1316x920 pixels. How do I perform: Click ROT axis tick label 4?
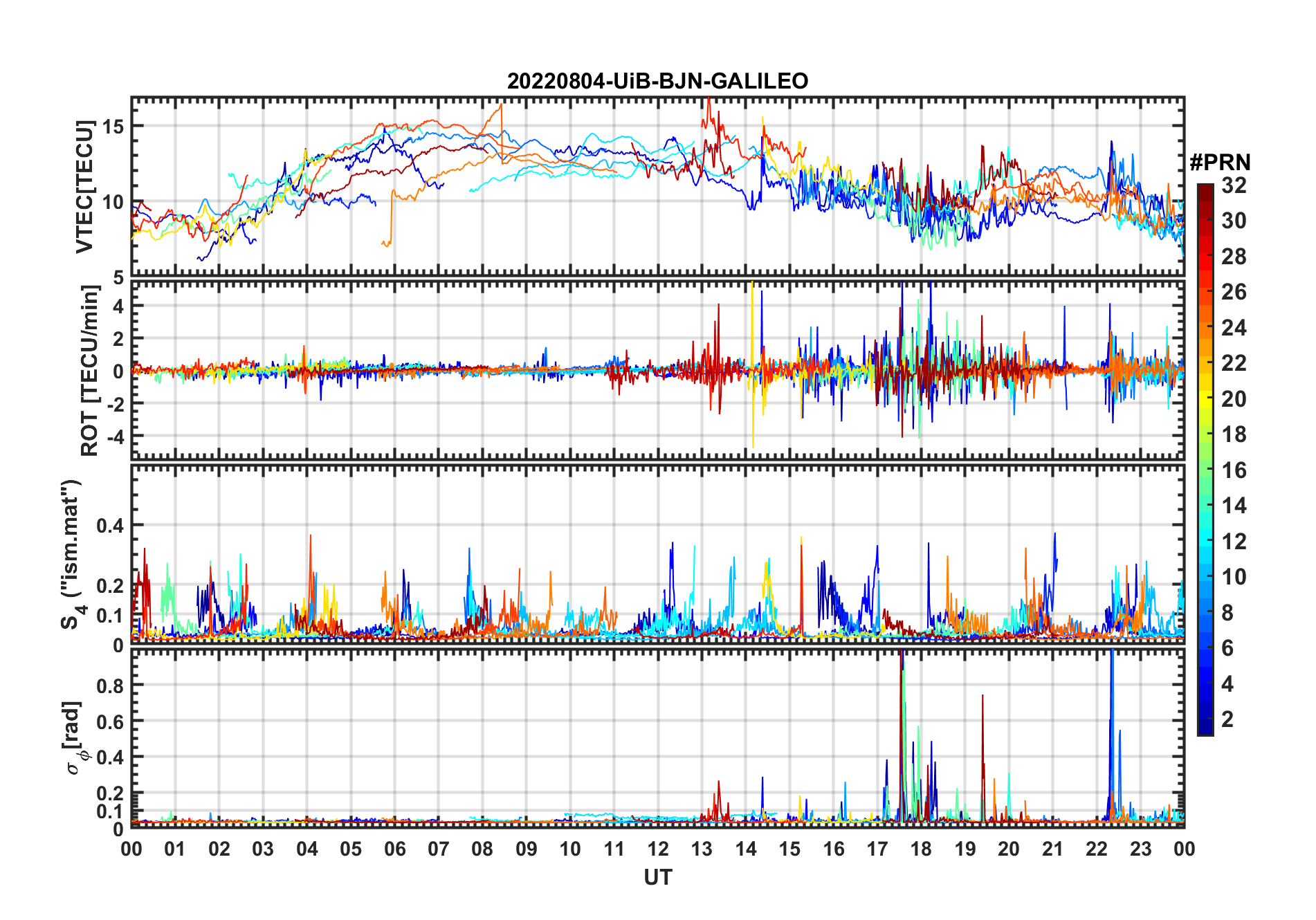click(x=118, y=306)
